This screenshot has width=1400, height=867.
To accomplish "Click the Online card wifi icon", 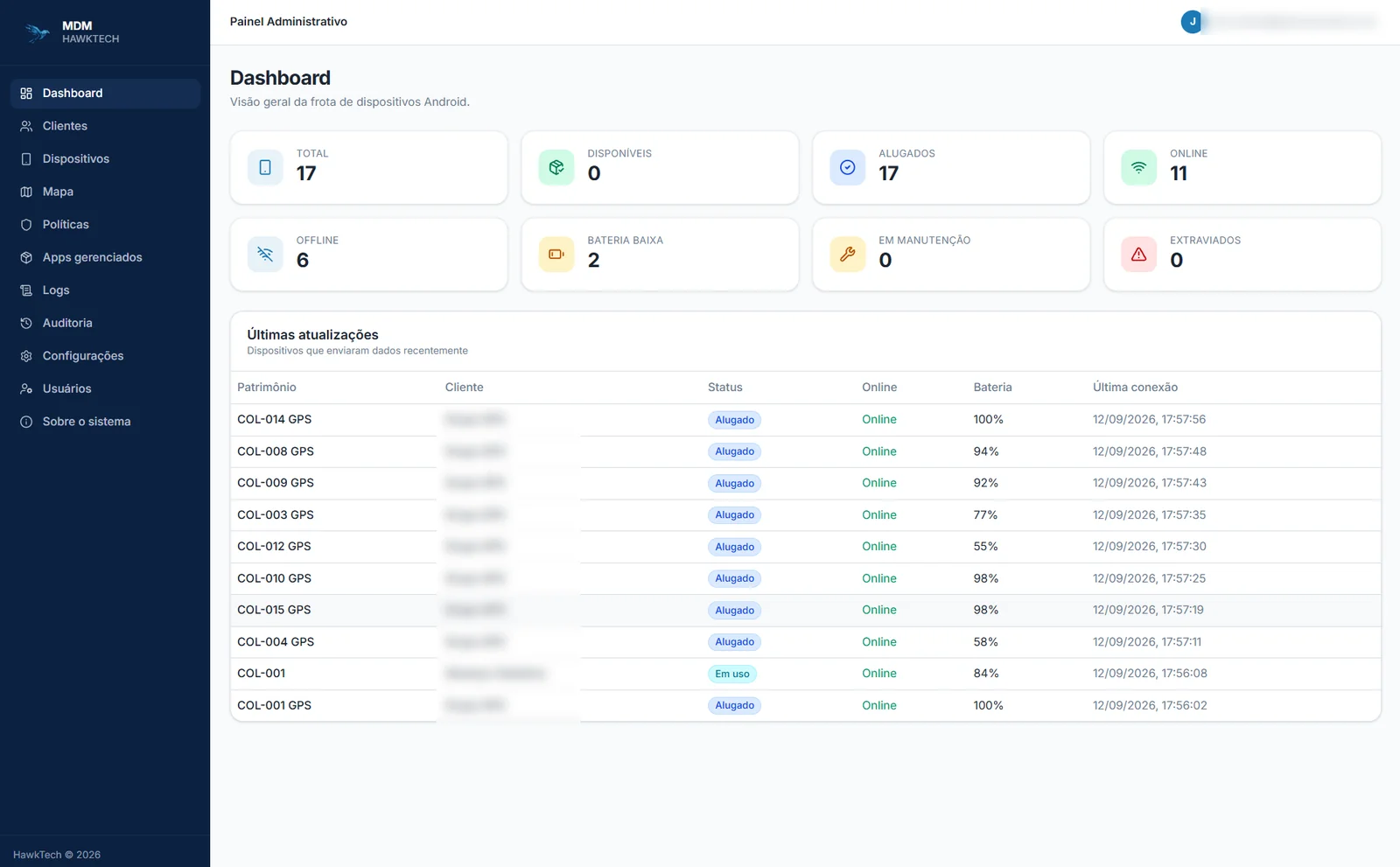I will click(x=1139, y=167).
